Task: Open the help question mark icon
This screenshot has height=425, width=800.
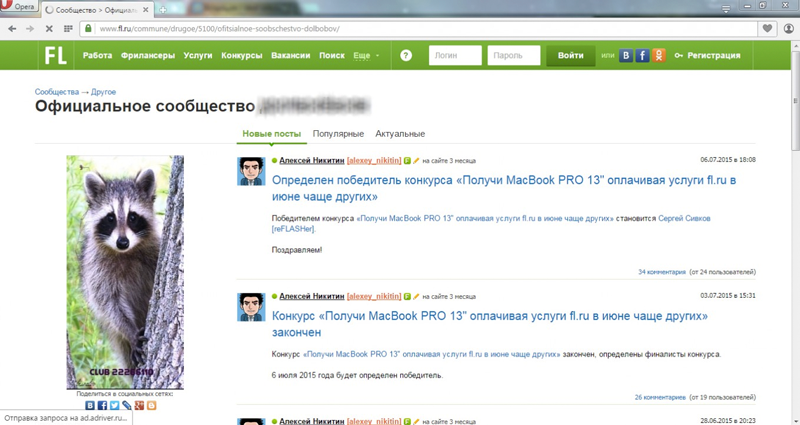Action: pyautogui.click(x=406, y=56)
